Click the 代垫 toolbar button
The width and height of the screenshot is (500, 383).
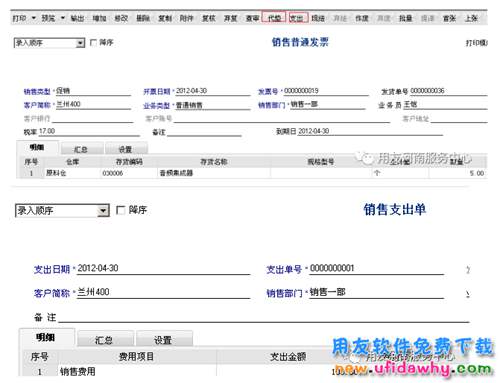coord(274,18)
